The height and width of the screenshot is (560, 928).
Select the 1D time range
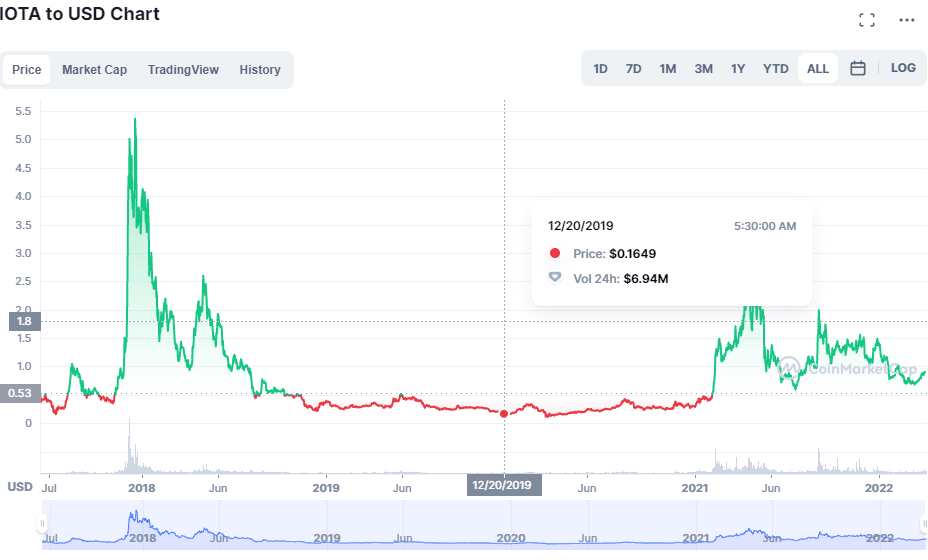(x=600, y=69)
